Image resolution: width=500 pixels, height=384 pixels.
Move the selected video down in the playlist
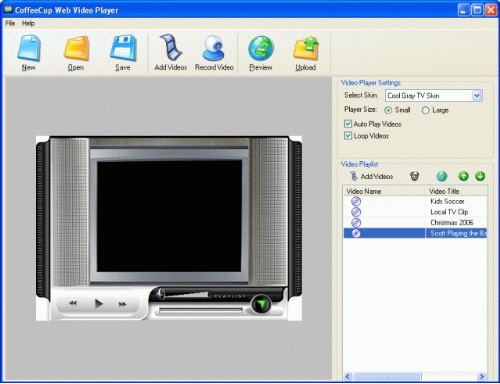click(480, 176)
